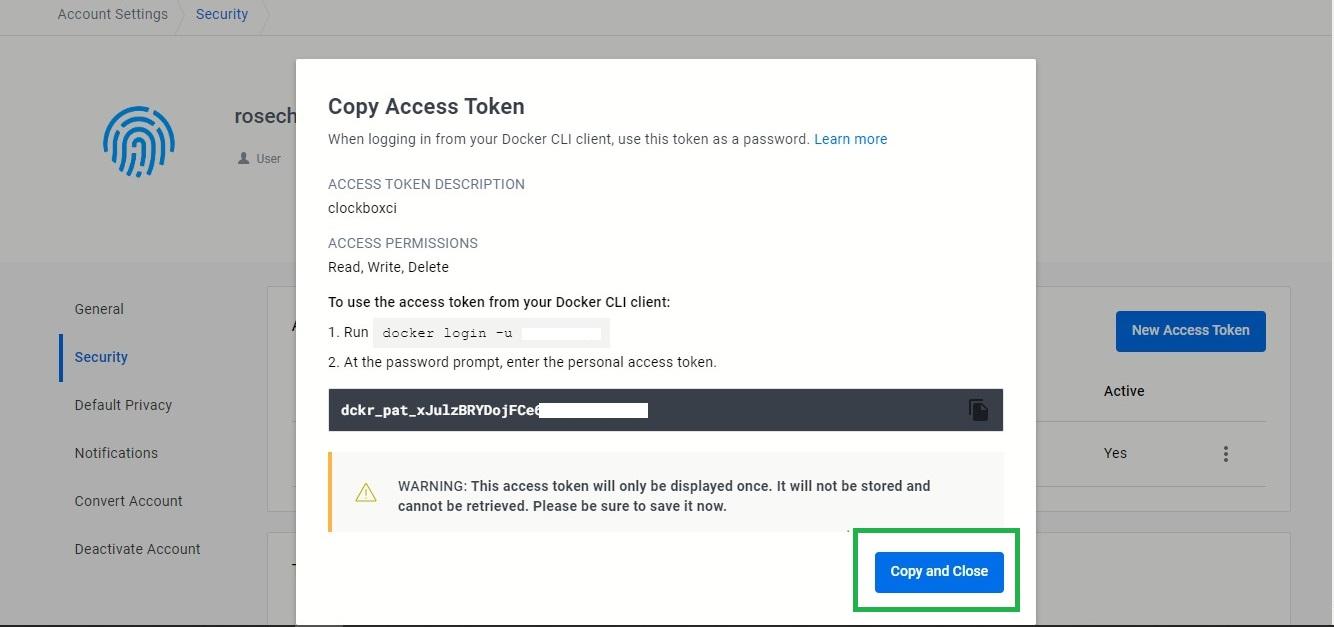Select the Security breadcrumb item
The width and height of the screenshot is (1334, 627).
pos(222,15)
